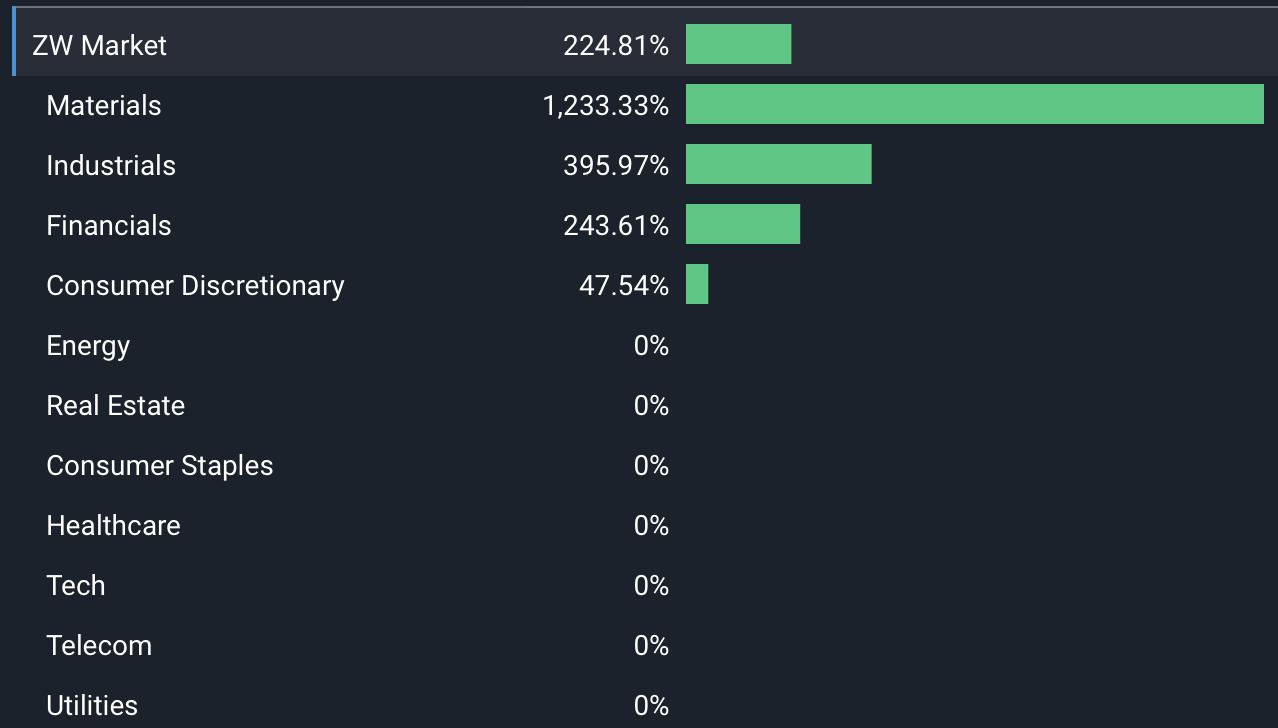This screenshot has height=728, width=1278.
Task: Select the Financials bar in chart
Action: coord(742,224)
